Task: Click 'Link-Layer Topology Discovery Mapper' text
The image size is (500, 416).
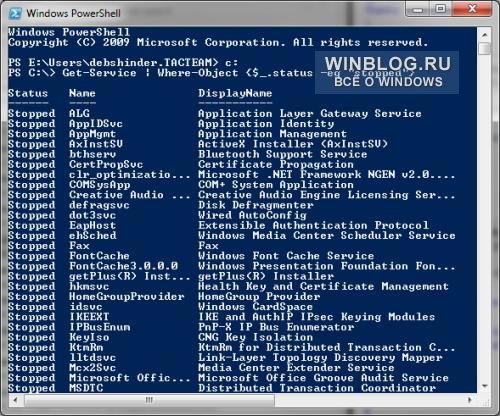Action: pyautogui.click(x=320, y=358)
